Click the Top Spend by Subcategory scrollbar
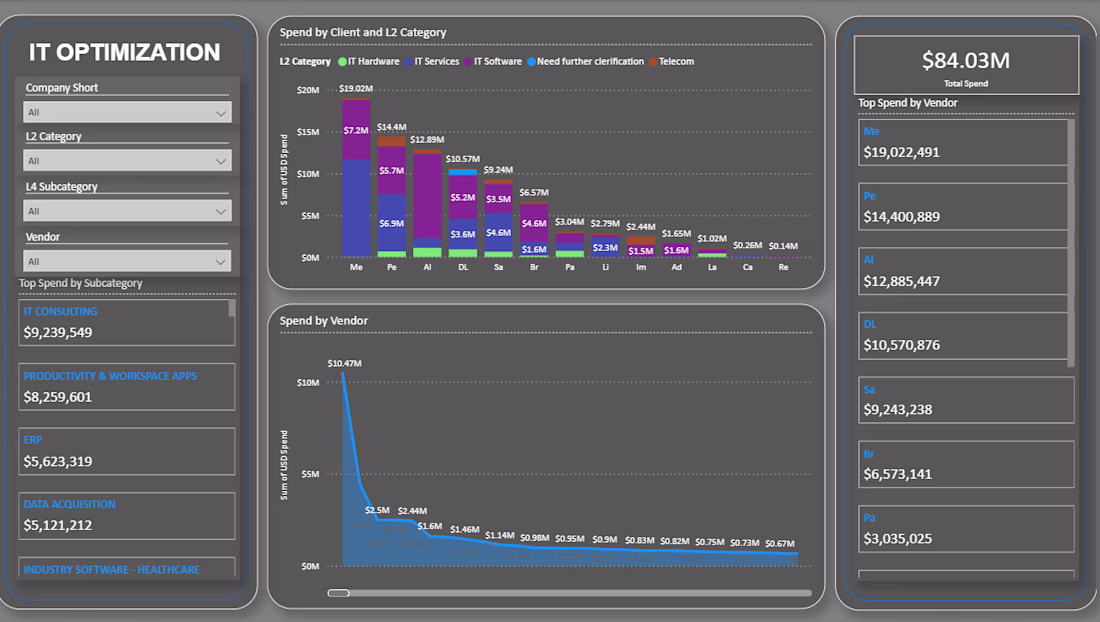The image size is (1100, 622). click(232, 309)
